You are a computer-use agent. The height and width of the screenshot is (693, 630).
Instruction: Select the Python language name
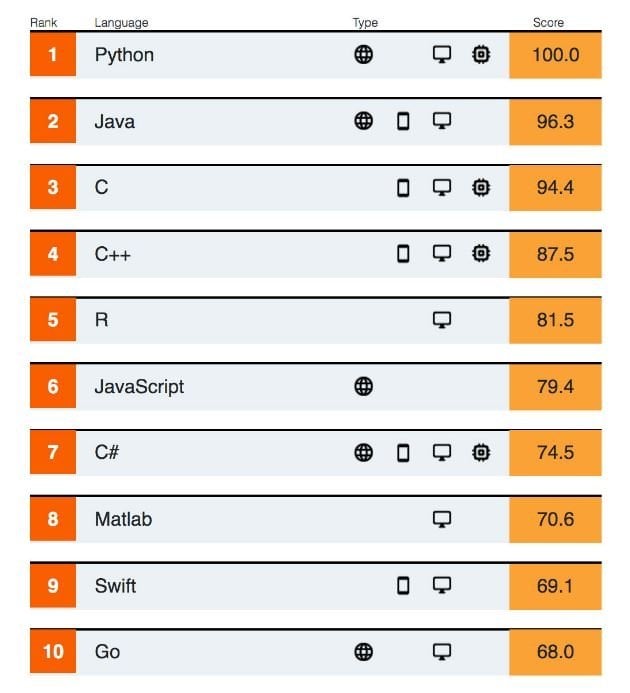coord(124,56)
